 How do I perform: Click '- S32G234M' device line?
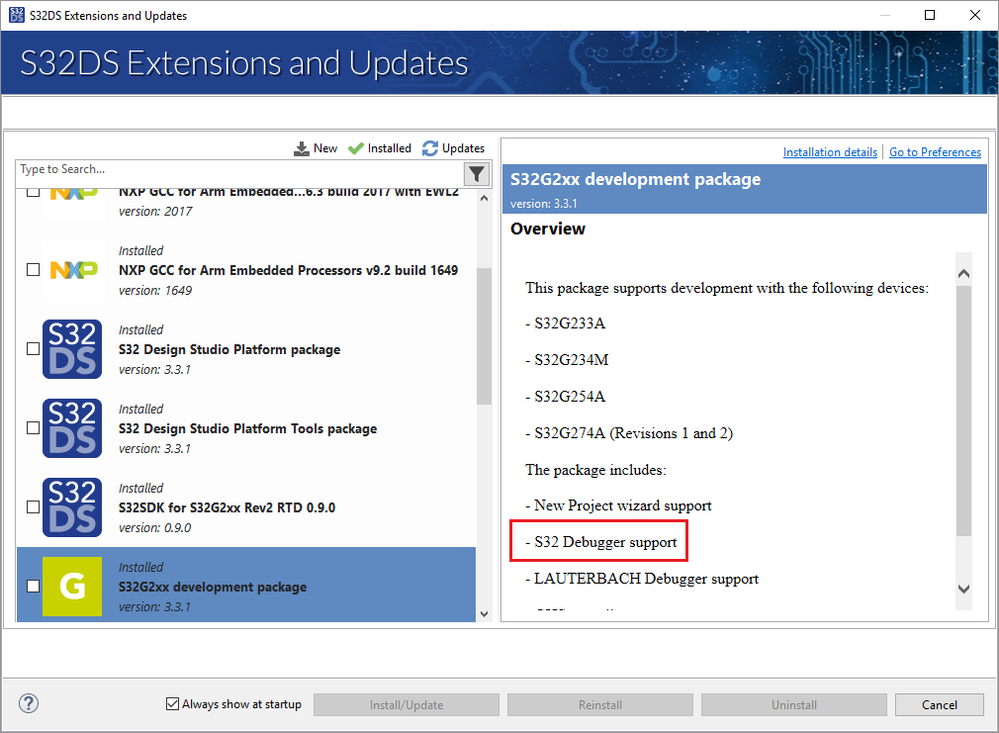567,360
